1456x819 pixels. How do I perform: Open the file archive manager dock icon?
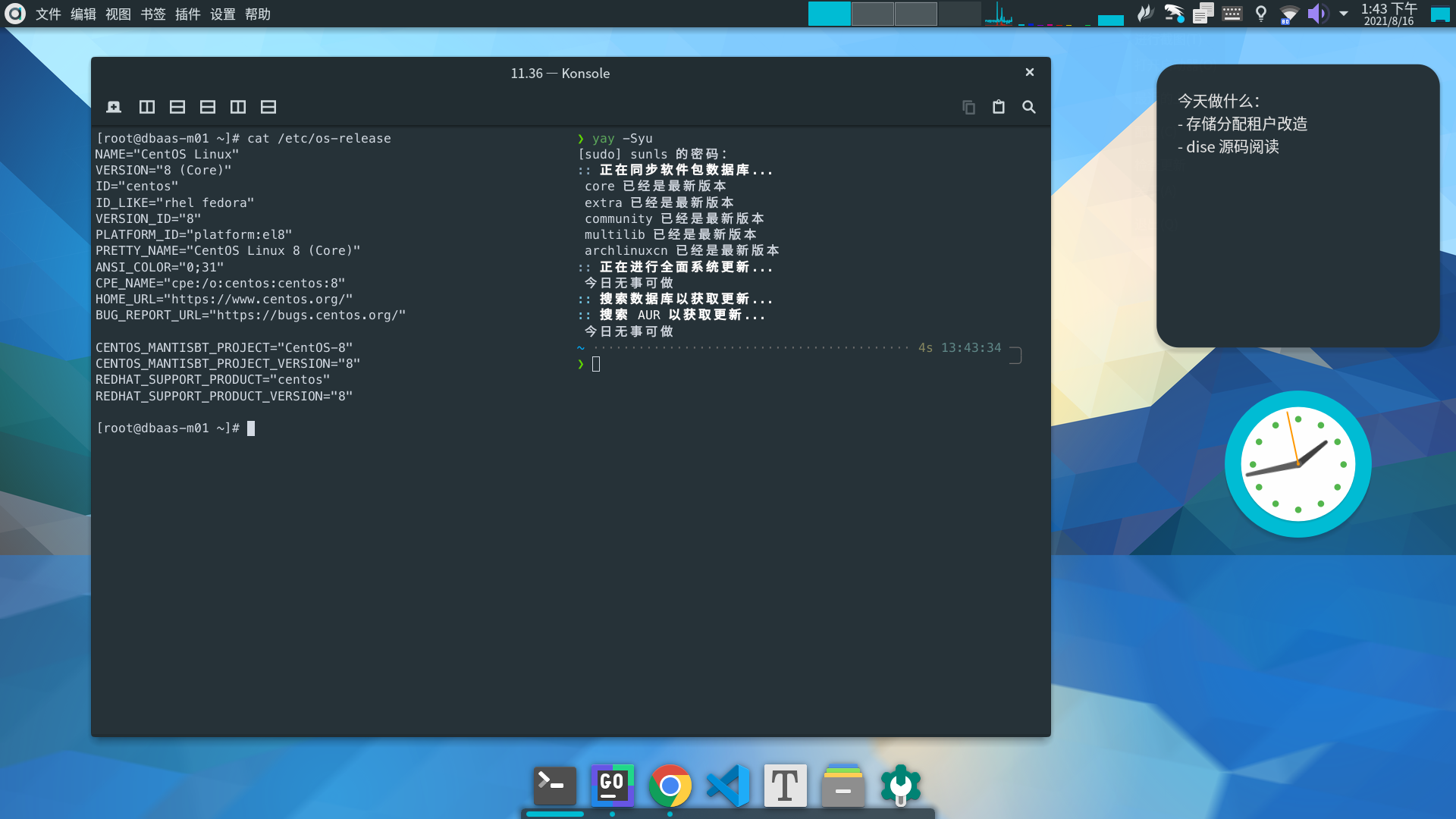point(843,786)
